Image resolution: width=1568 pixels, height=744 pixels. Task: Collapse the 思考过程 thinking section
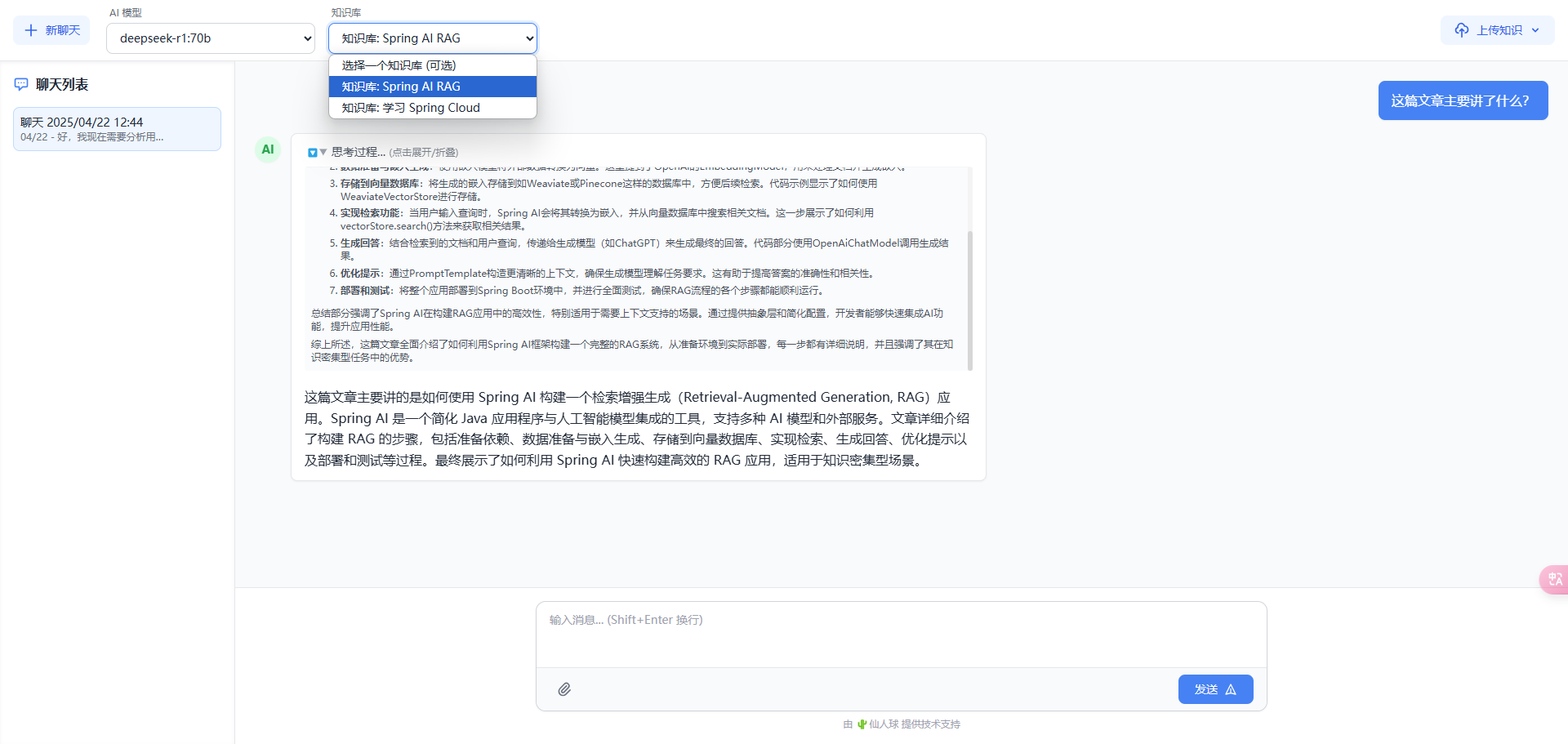382,152
